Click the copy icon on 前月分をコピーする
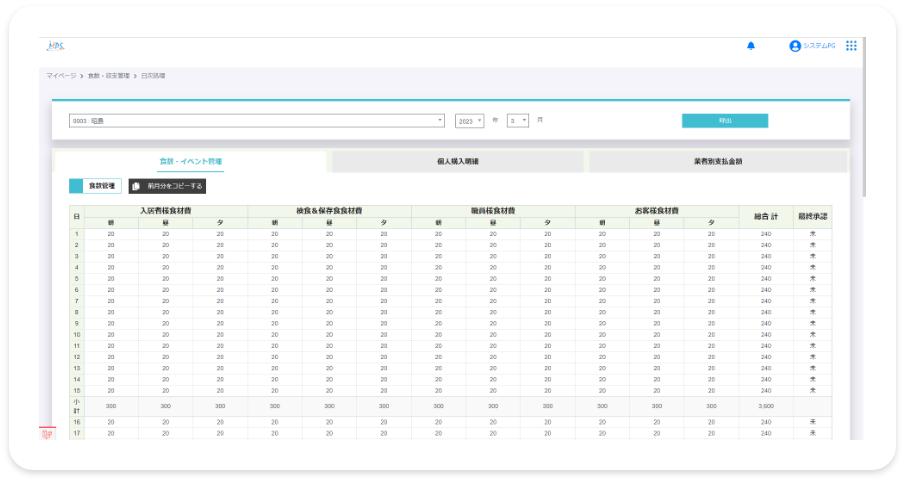The height and width of the screenshot is (482, 905). point(136,186)
